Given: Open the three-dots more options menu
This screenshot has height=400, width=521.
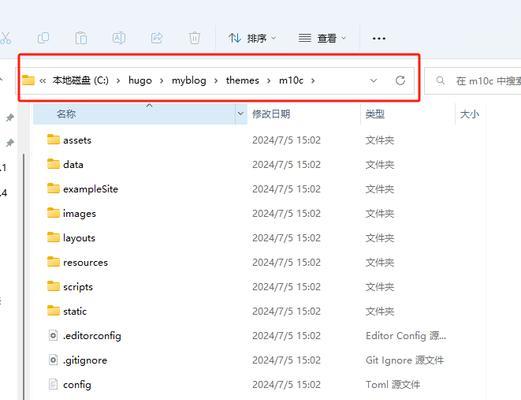Looking at the screenshot, I should pos(379,38).
